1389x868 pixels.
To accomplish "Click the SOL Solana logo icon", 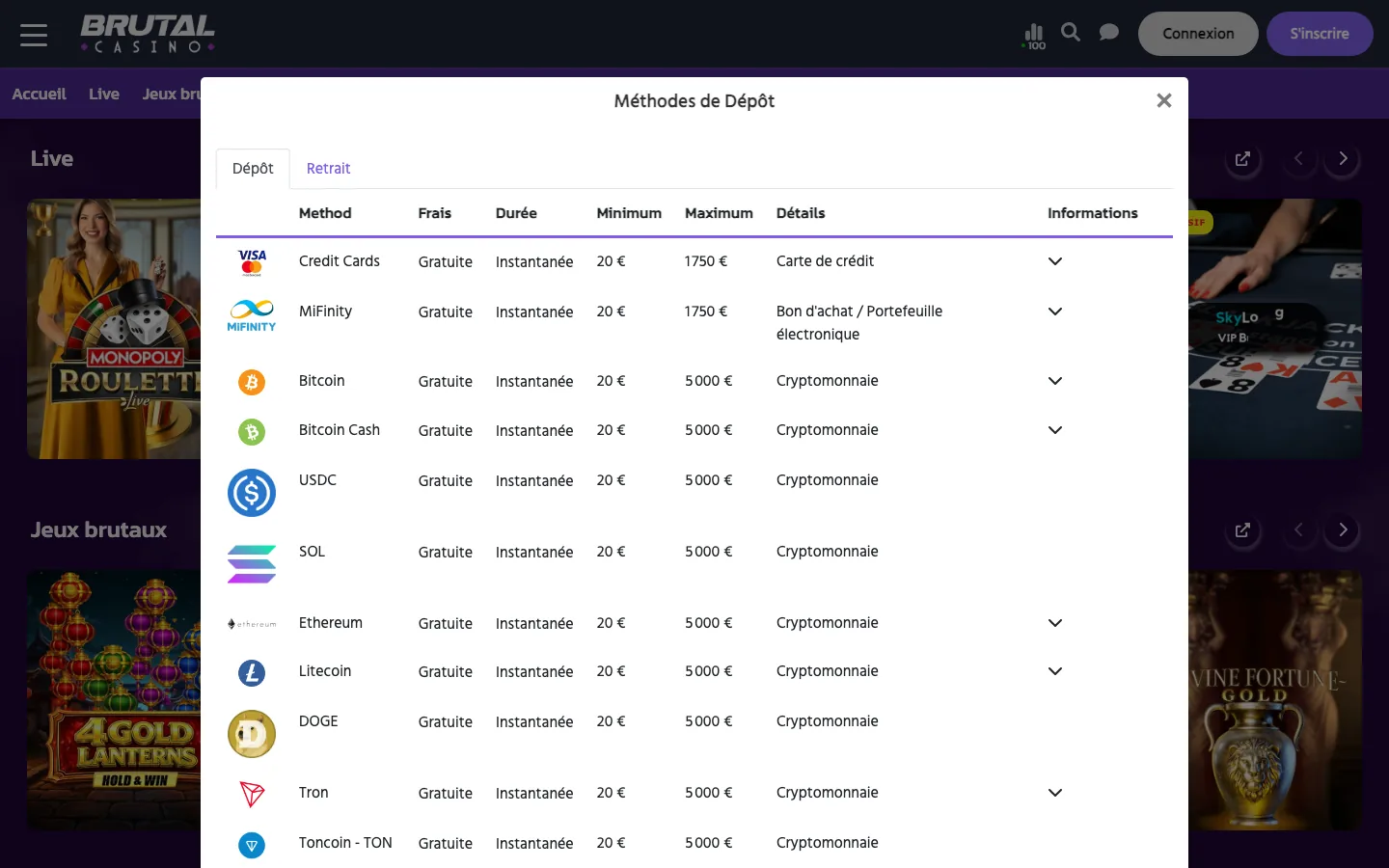I will pos(252,564).
